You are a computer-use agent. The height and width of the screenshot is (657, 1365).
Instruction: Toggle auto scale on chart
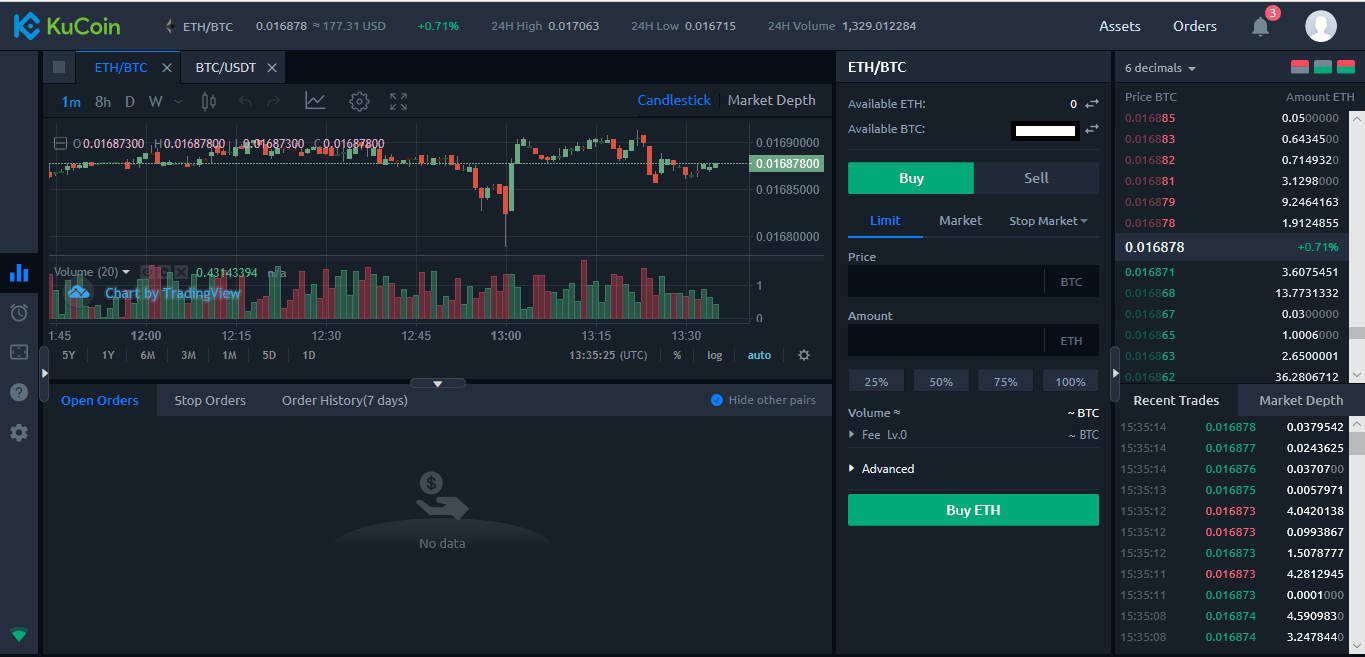coord(759,355)
